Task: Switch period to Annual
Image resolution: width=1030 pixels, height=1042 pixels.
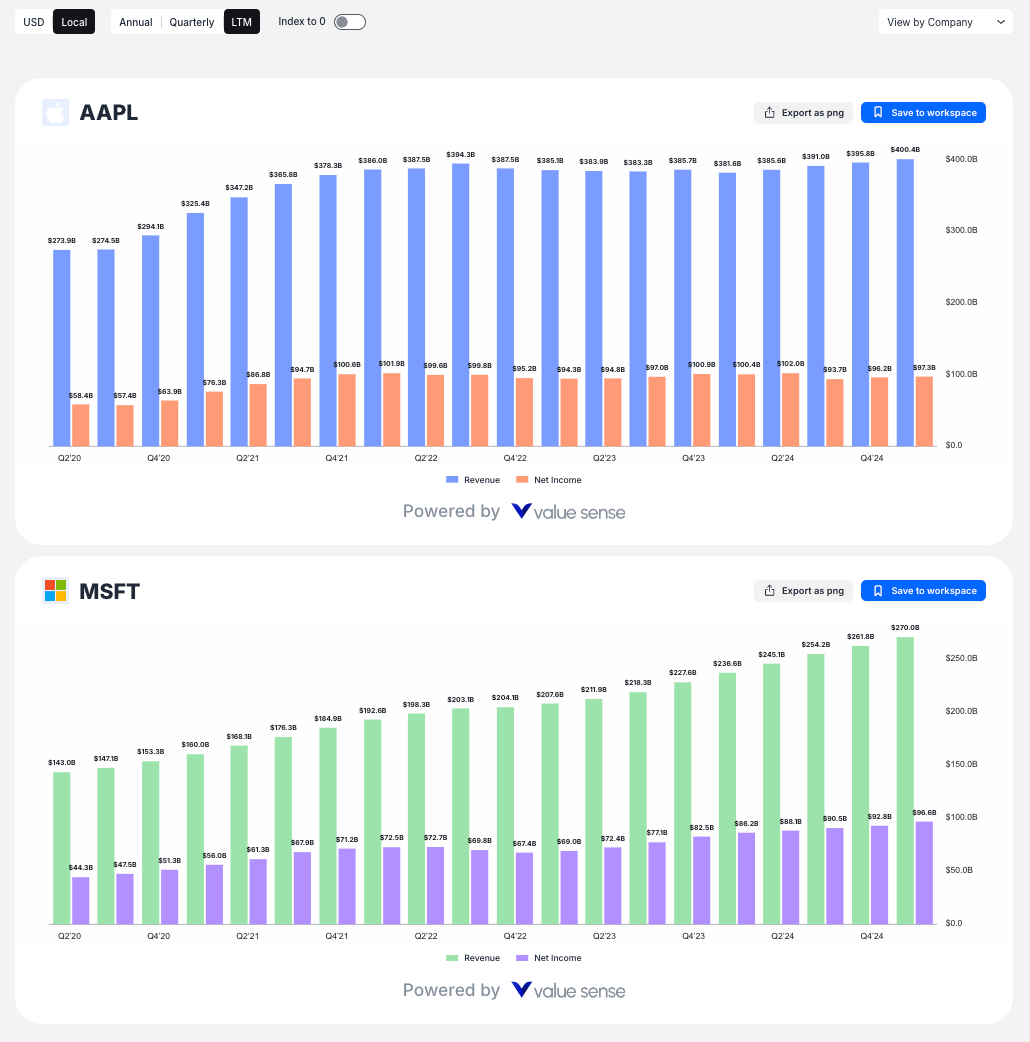Action: tap(136, 22)
